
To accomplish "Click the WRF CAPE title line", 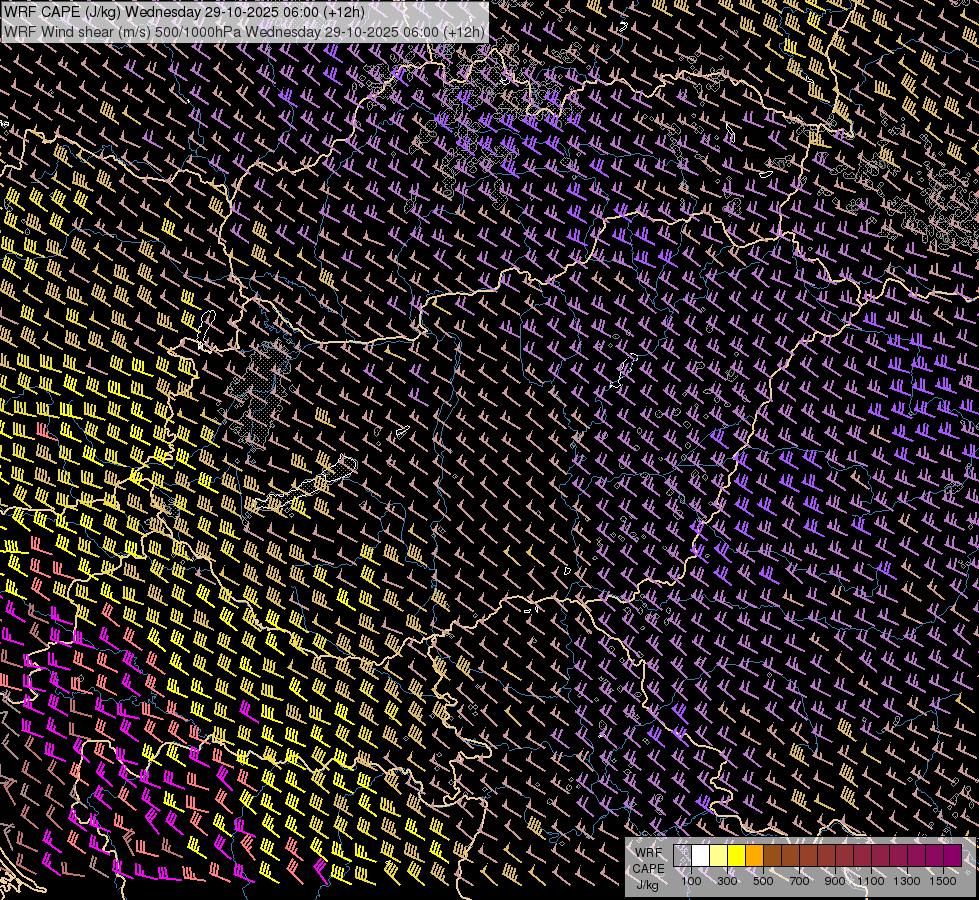I will click(x=184, y=12).
